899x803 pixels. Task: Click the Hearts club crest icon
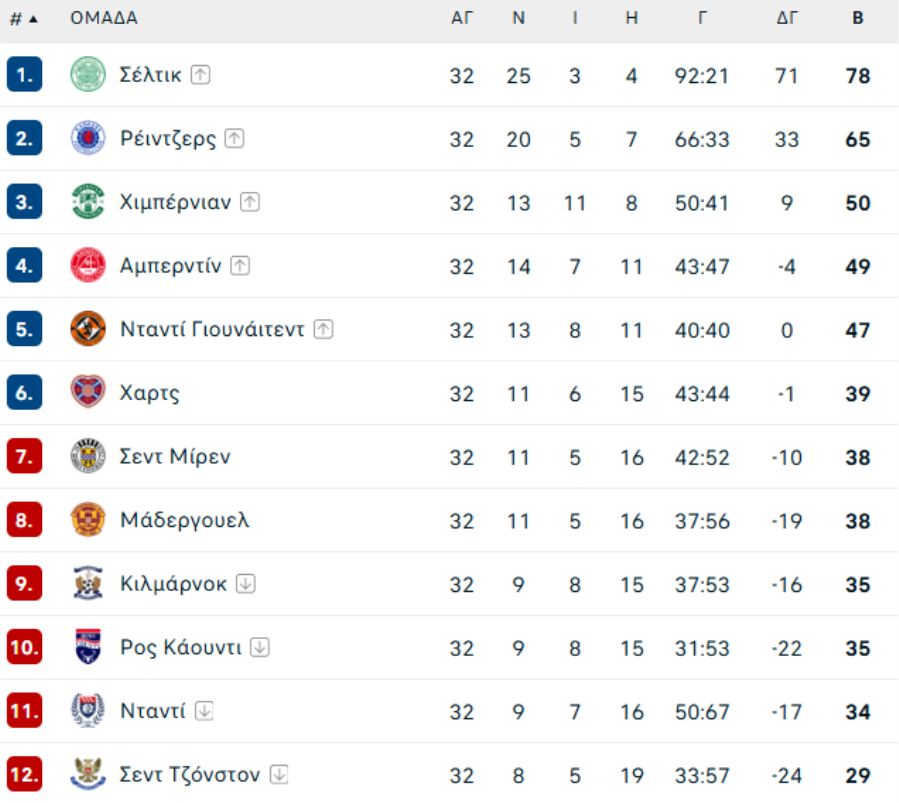click(x=88, y=393)
